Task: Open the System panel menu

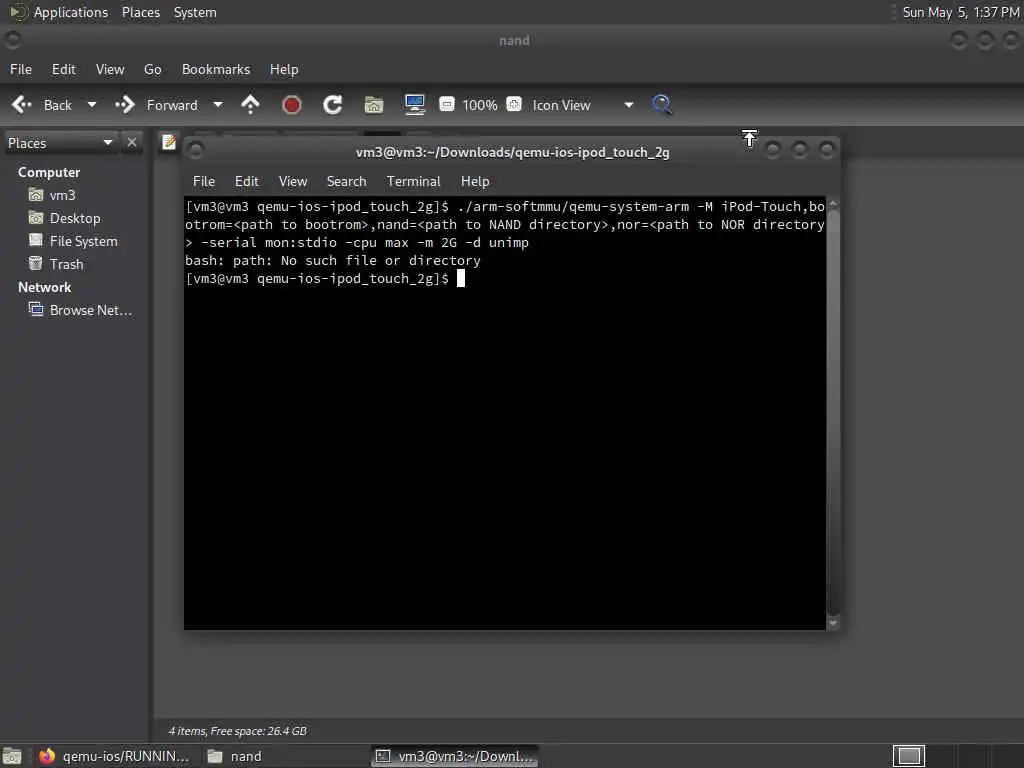Action: click(x=195, y=12)
